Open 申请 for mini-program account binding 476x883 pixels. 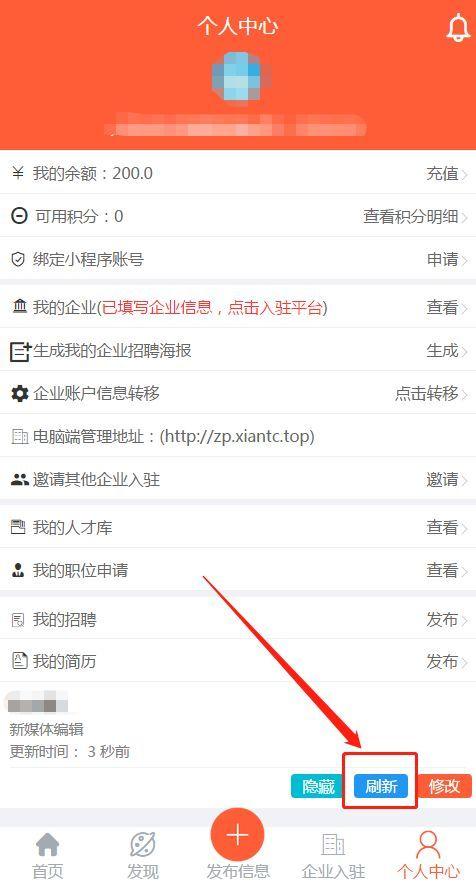446,260
